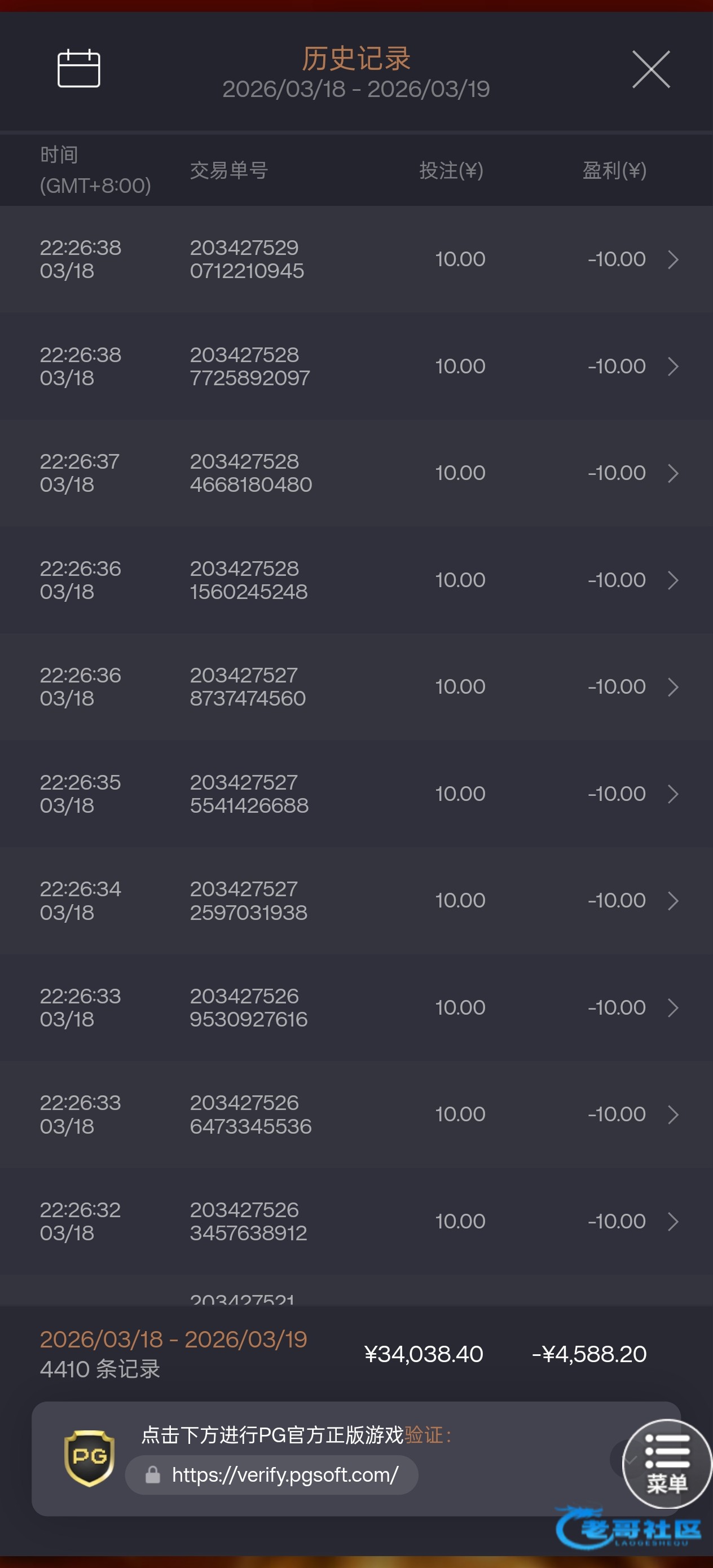713x1568 pixels.
Task: Open details arrow for transaction 5541426688
Action: 672,794
